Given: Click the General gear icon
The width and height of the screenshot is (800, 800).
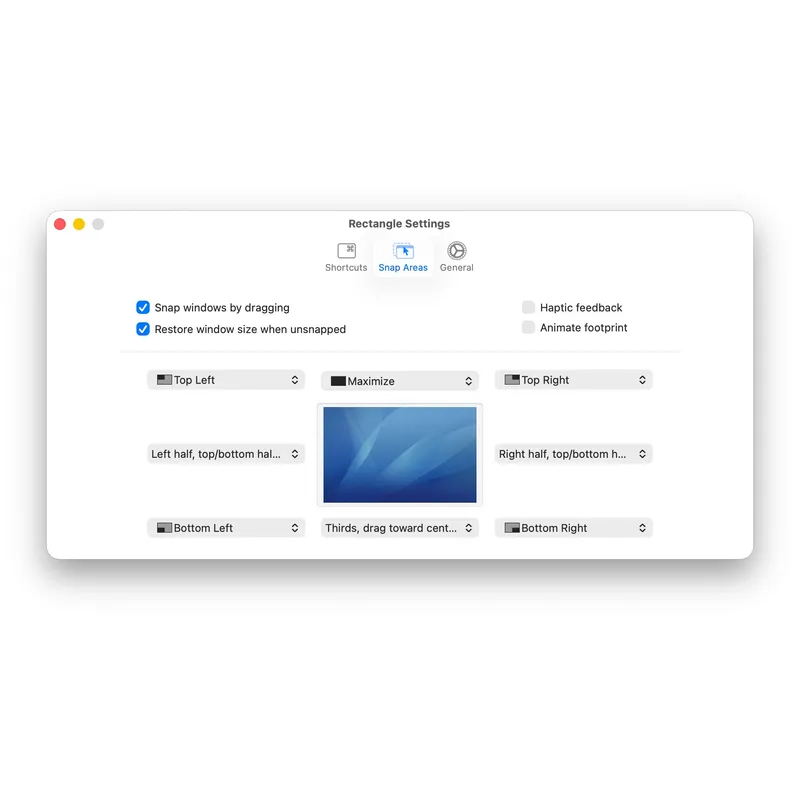Looking at the screenshot, I should (456, 250).
